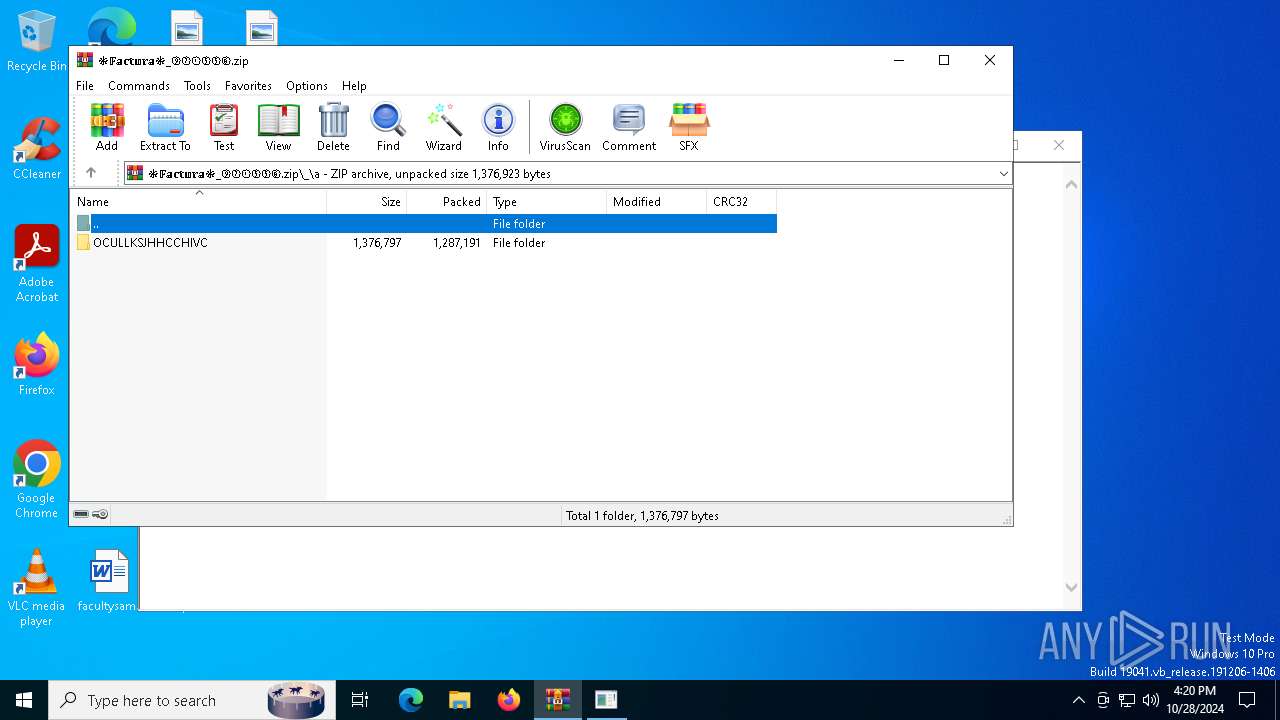The height and width of the screenshot is (720, 1280).
Task: Open the View file tool
Action: coord(278,127)
